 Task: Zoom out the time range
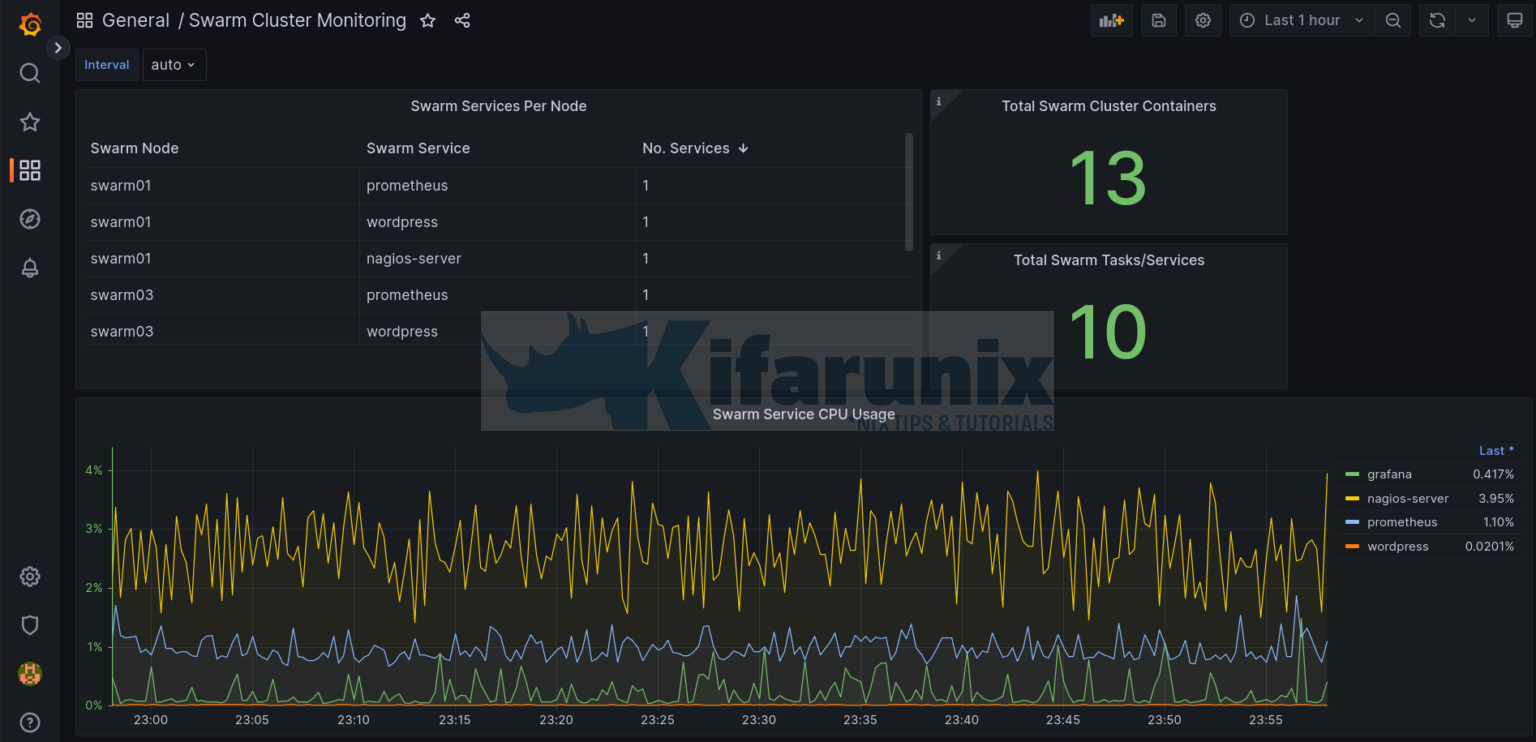[x=1392, y=20]
